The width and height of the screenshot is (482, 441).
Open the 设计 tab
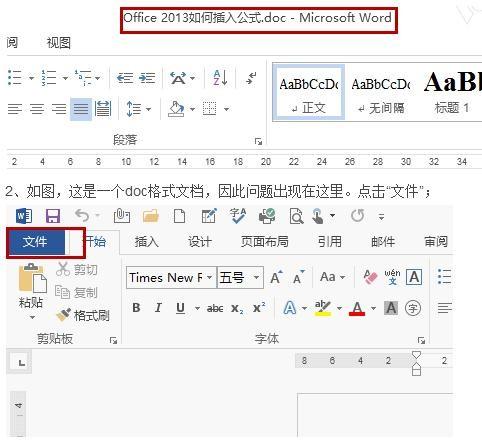click(x=200, y=241)
